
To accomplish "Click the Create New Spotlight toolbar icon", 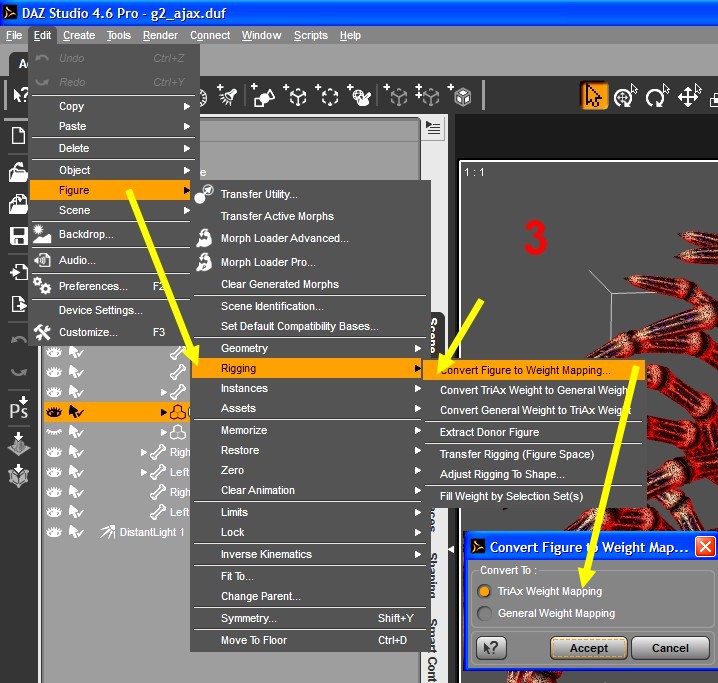I will click(x=227, y=95).
